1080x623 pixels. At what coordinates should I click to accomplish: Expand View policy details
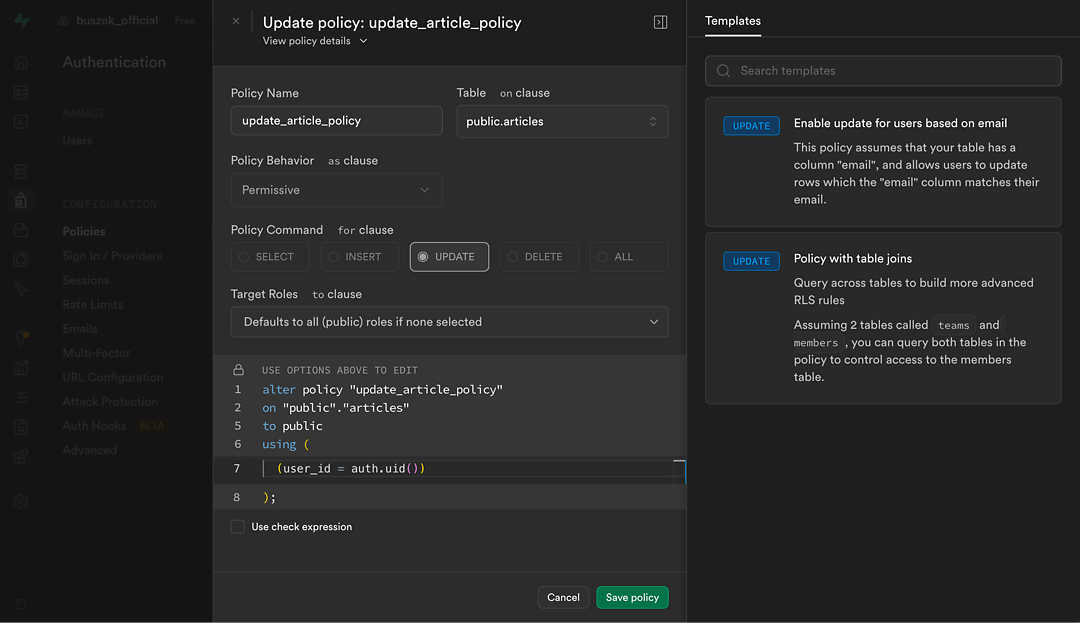point(315,41)
